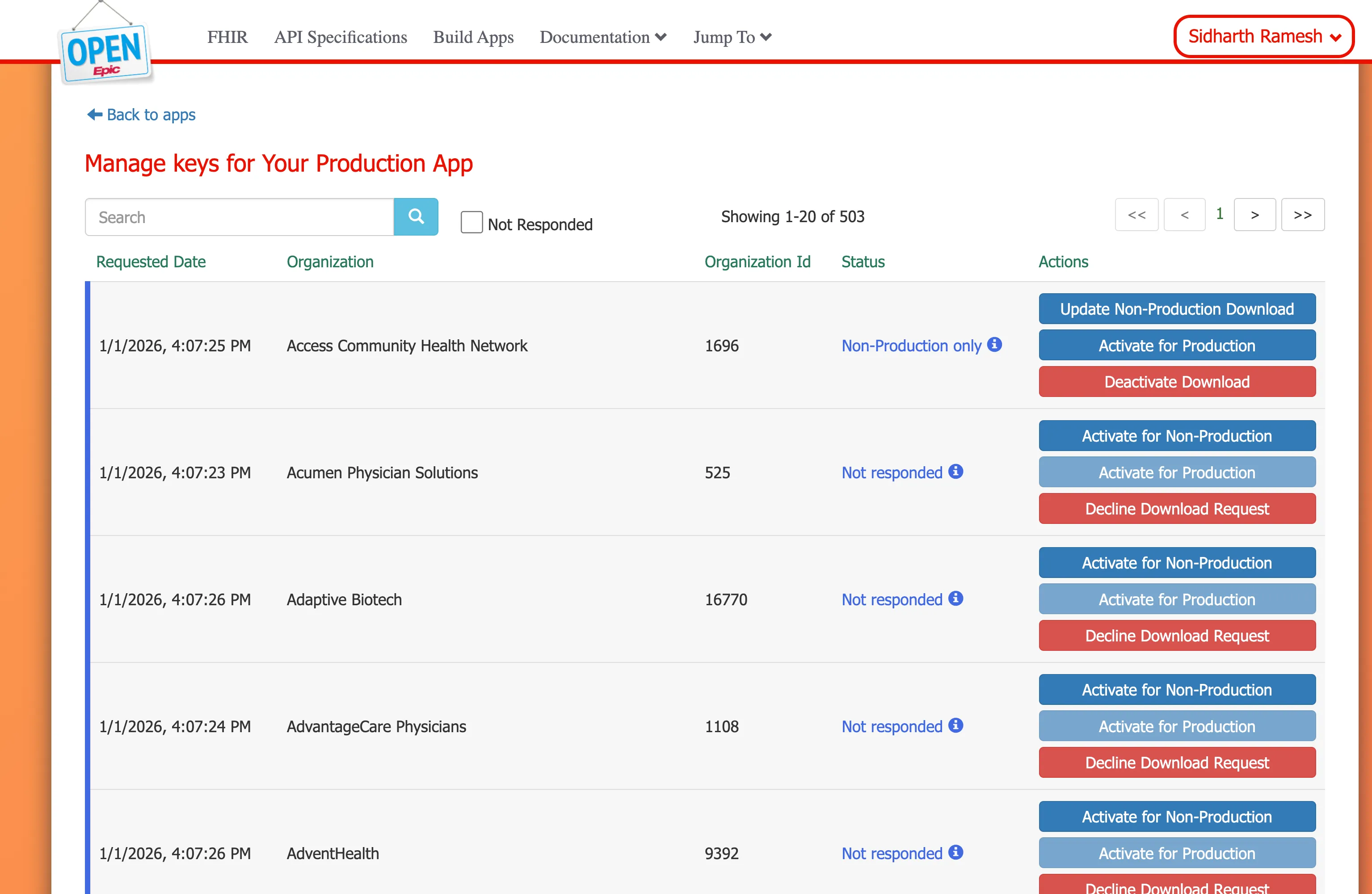Go to first page with << button

pyautogui.click(x=1136, y=215)
